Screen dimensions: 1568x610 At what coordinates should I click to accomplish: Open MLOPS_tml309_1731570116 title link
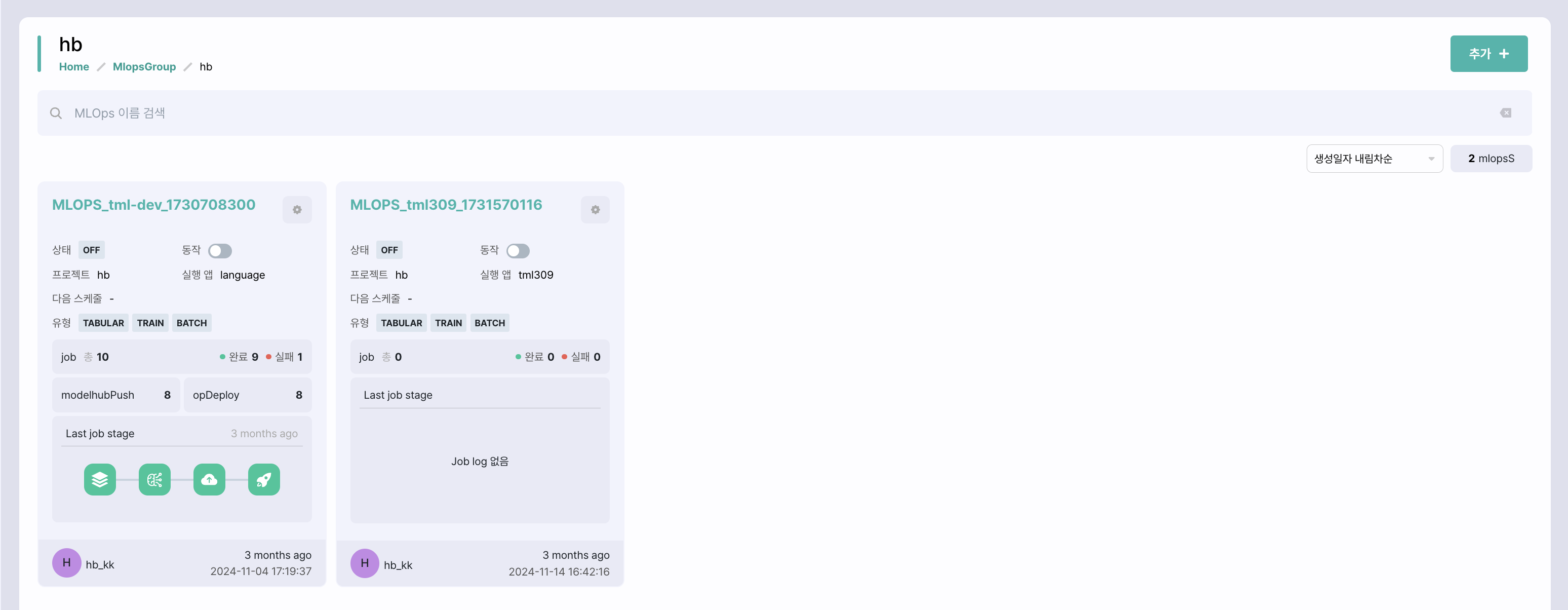(x=446, y=205)
